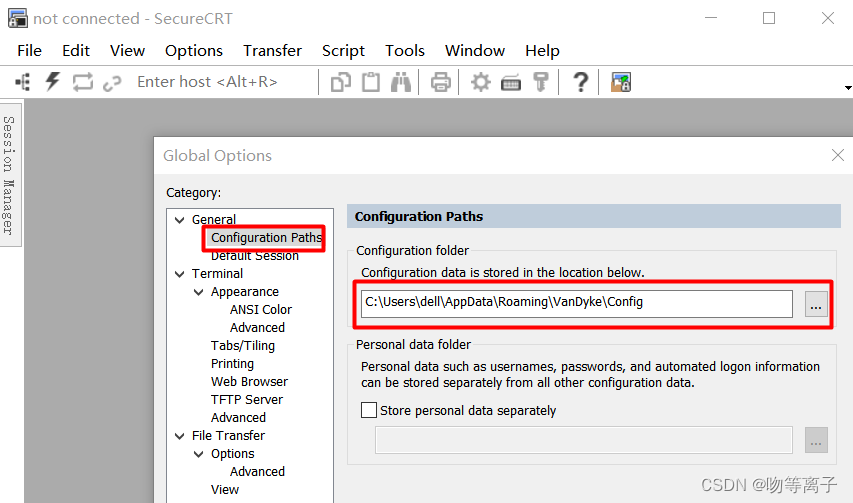This screenshot has width=853, height=503.
Task: Select Printing in the category tree
Action: point(232,363)
